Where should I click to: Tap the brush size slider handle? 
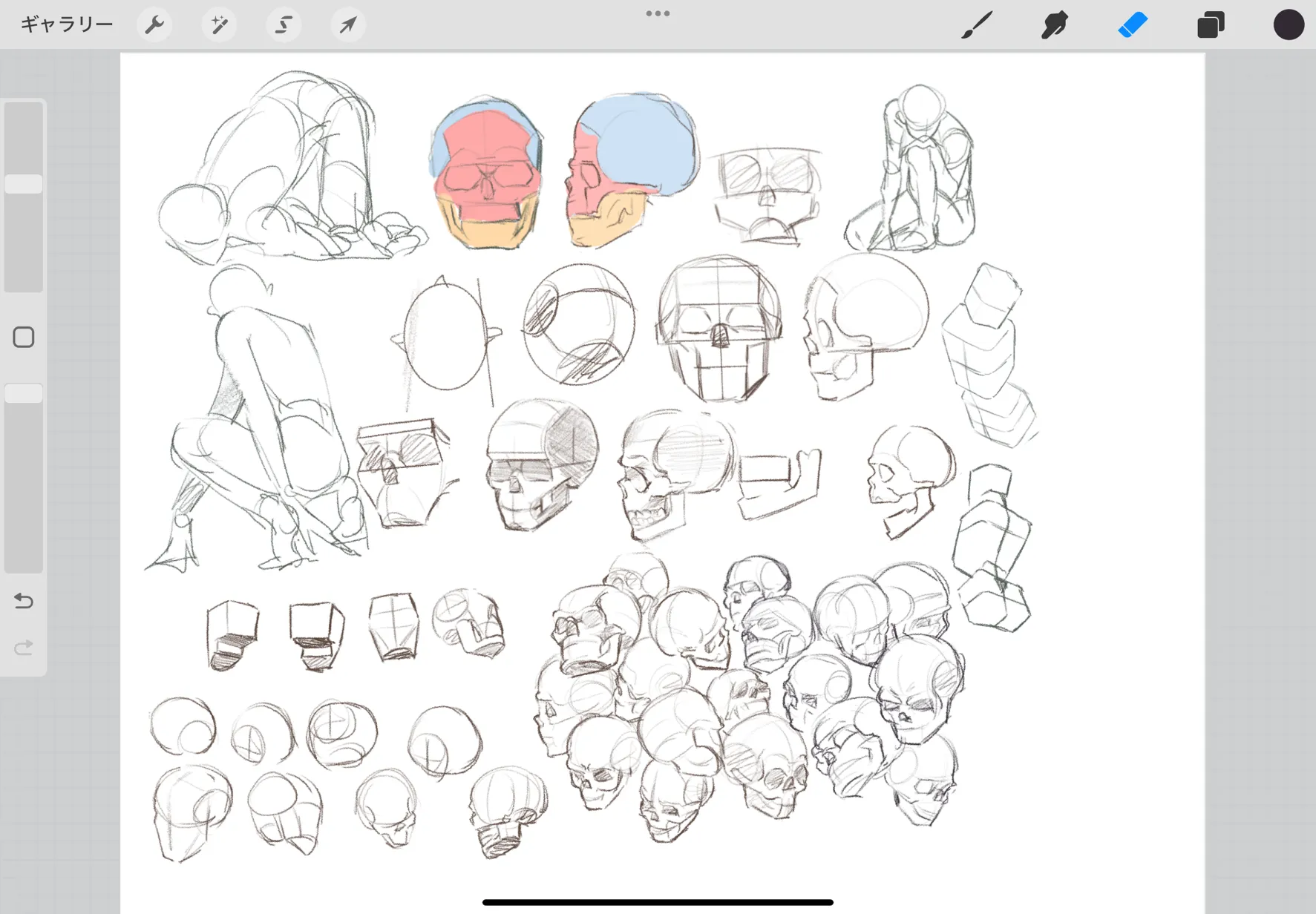[24, 184]
